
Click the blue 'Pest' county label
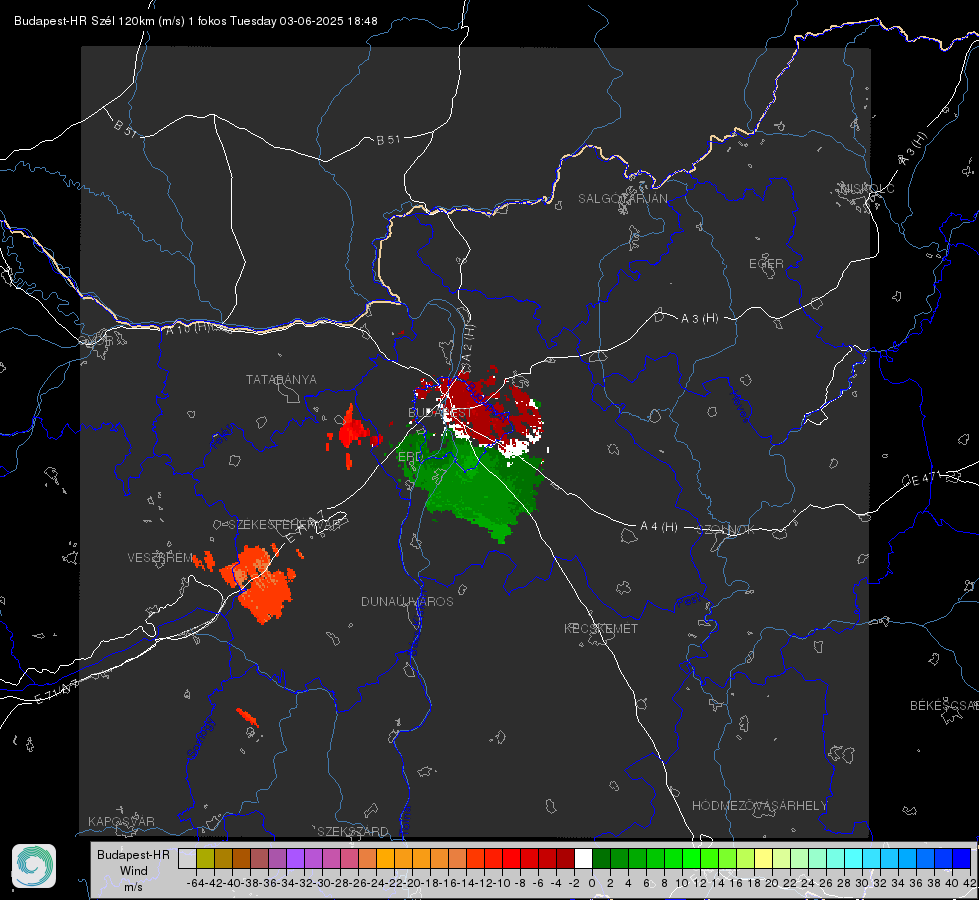coord(689,602)
